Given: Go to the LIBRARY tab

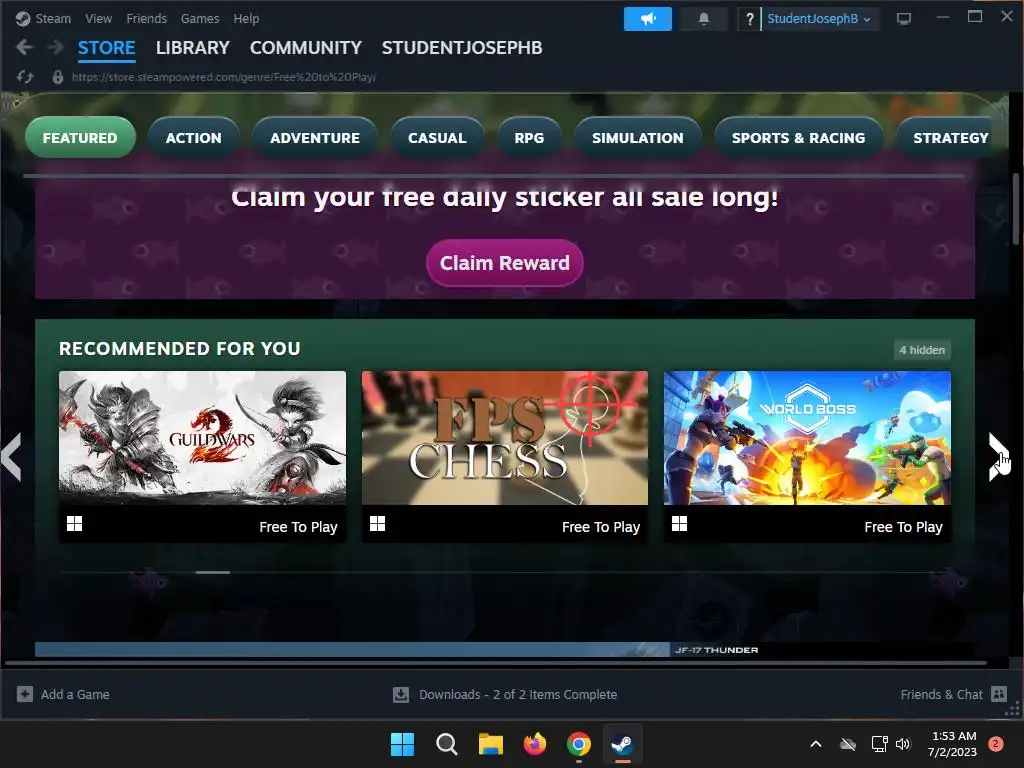Looking at the screenshot, I should (x=193, y=48).
